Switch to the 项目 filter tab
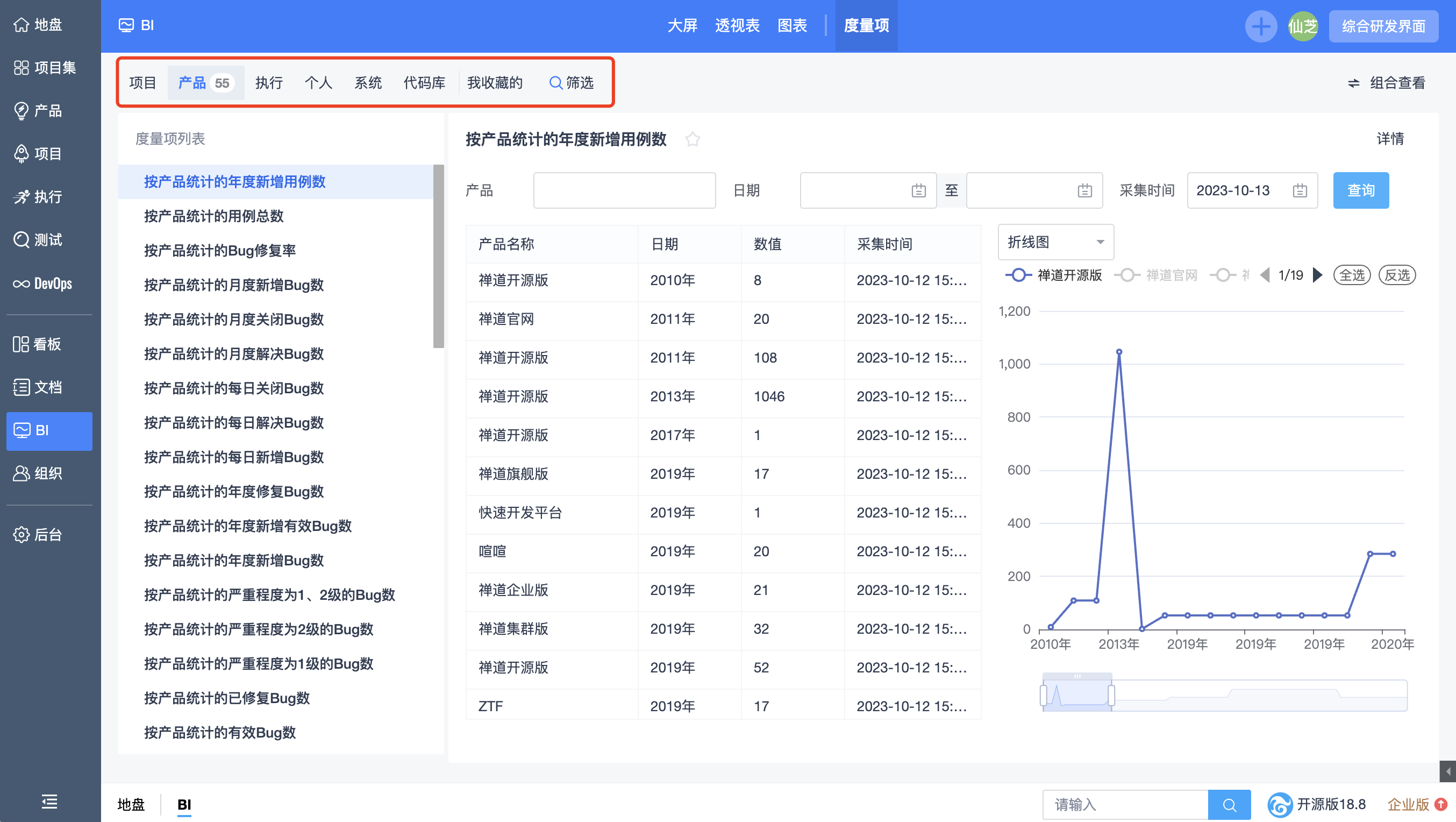The height and width of the screenshot is (822, 1456). pos(142,82)
